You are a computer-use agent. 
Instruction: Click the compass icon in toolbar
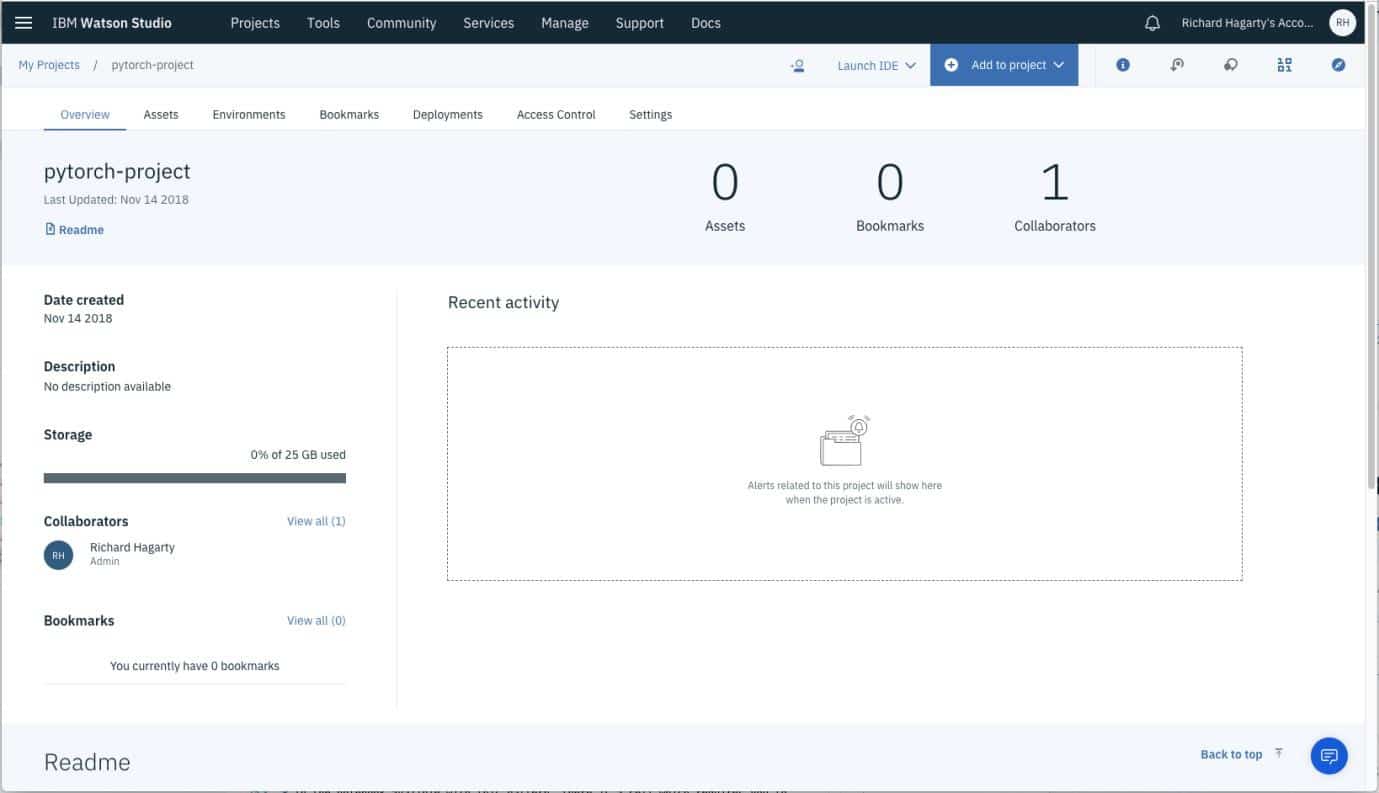[1339, 65]
